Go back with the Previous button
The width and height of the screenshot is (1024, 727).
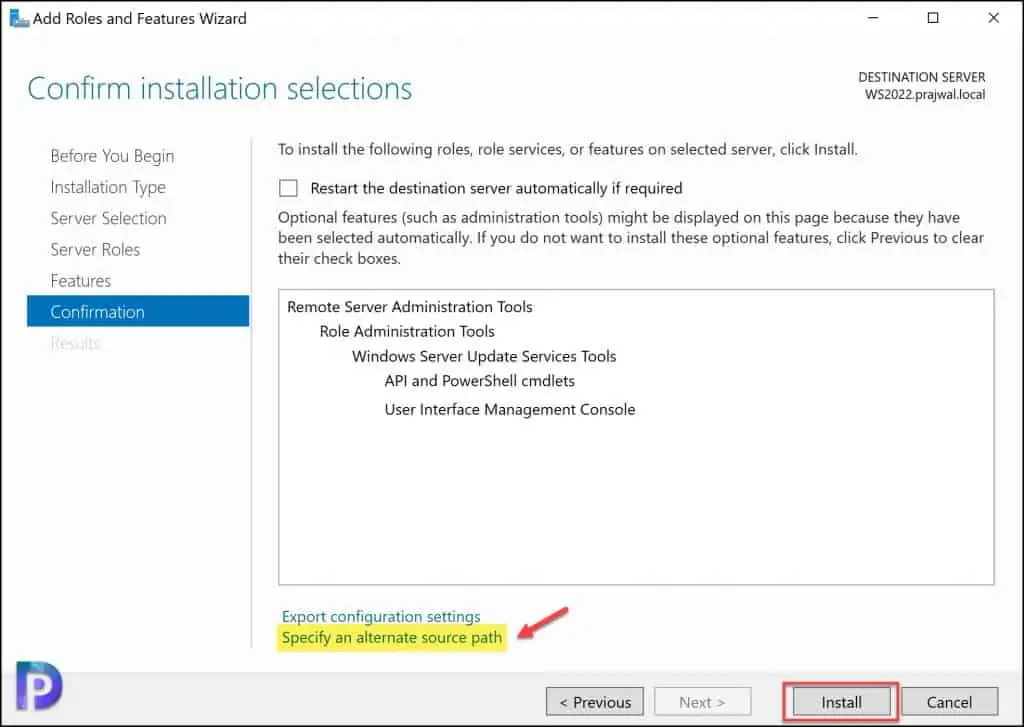tap(595, 702)
